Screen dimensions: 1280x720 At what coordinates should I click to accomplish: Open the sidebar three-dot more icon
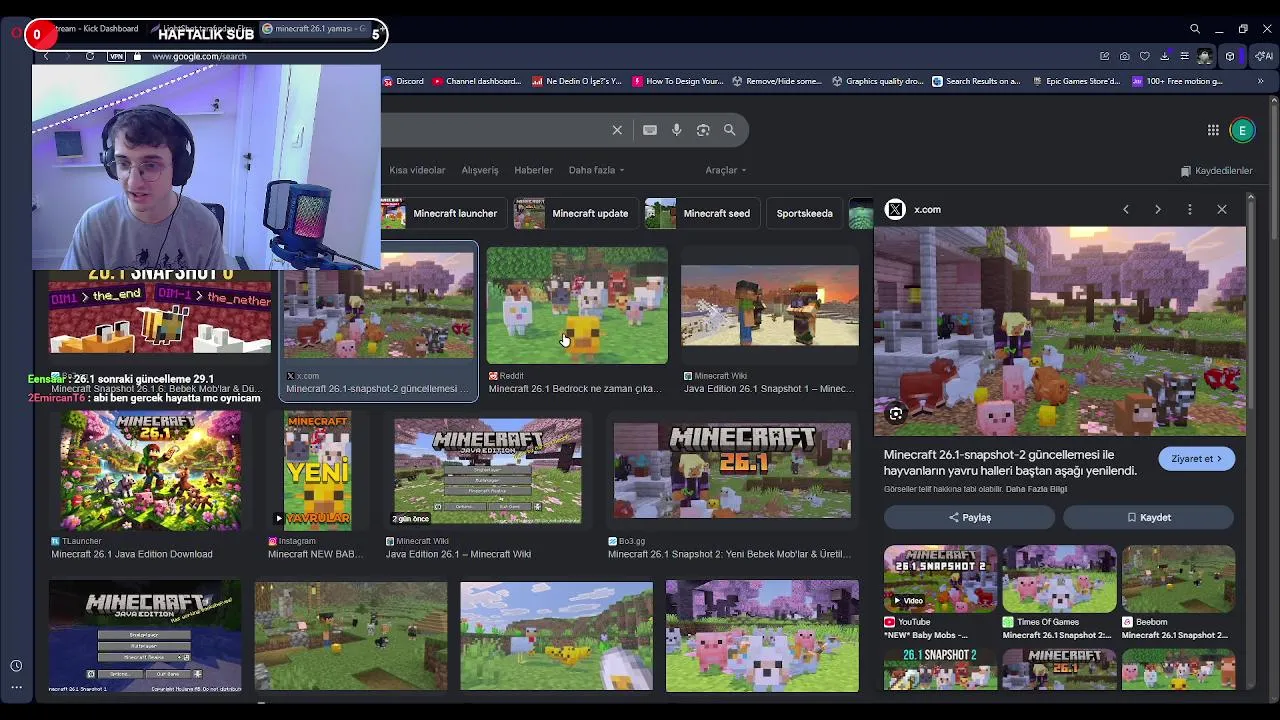[x=16, y=687]
